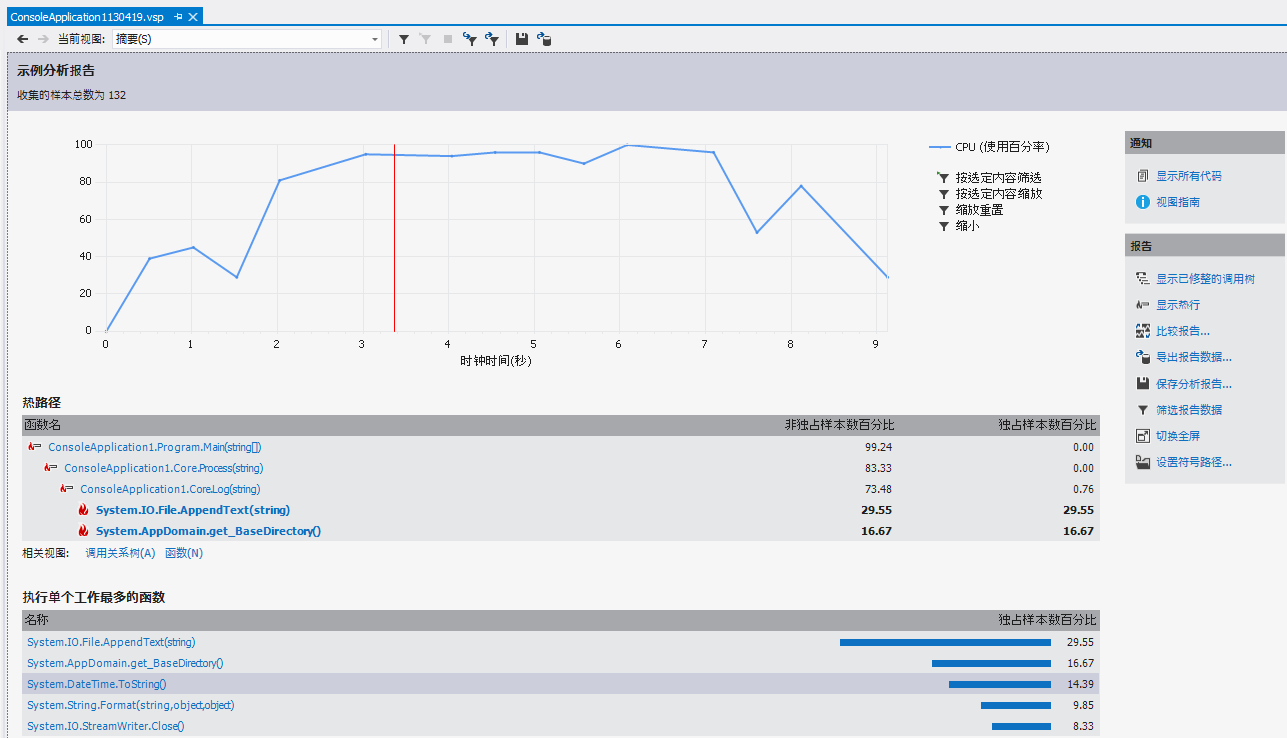
Task: Click 缩放重置 to reset chart zoom
Action: pos(978,210)
